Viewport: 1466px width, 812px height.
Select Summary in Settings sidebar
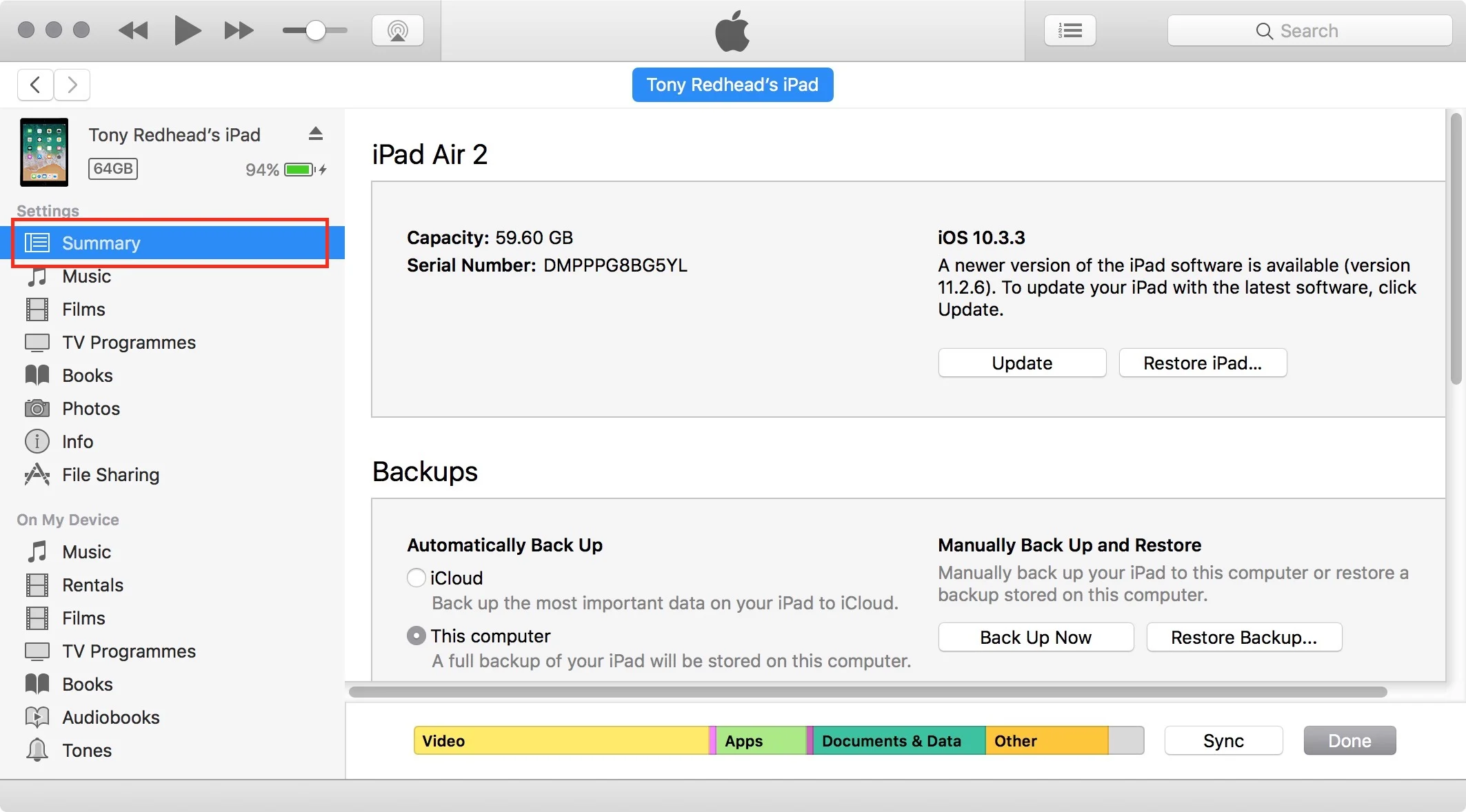click(172, 243)
